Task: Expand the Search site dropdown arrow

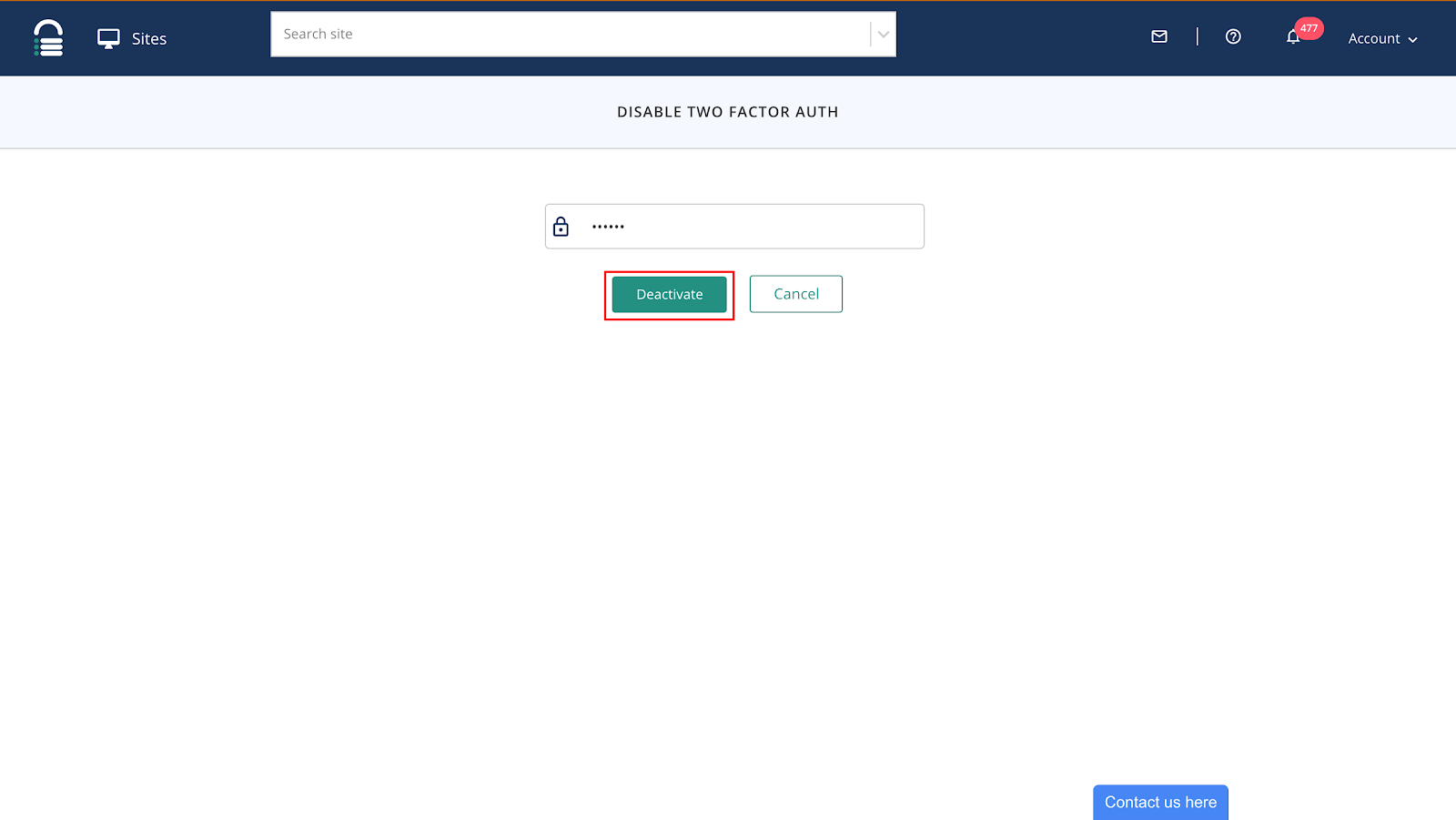Action: coord(883,35)
